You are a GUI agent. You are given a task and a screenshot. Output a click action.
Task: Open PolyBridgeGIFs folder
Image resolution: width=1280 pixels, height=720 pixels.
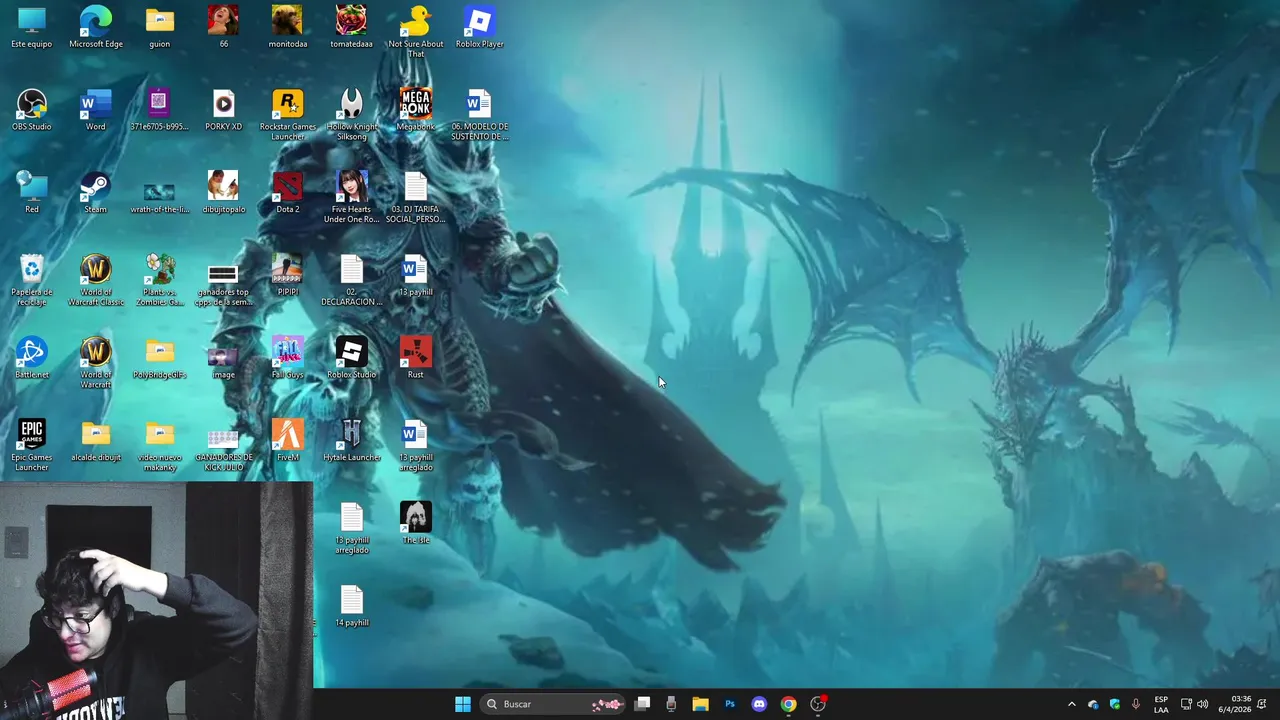(x=160, y=358)
